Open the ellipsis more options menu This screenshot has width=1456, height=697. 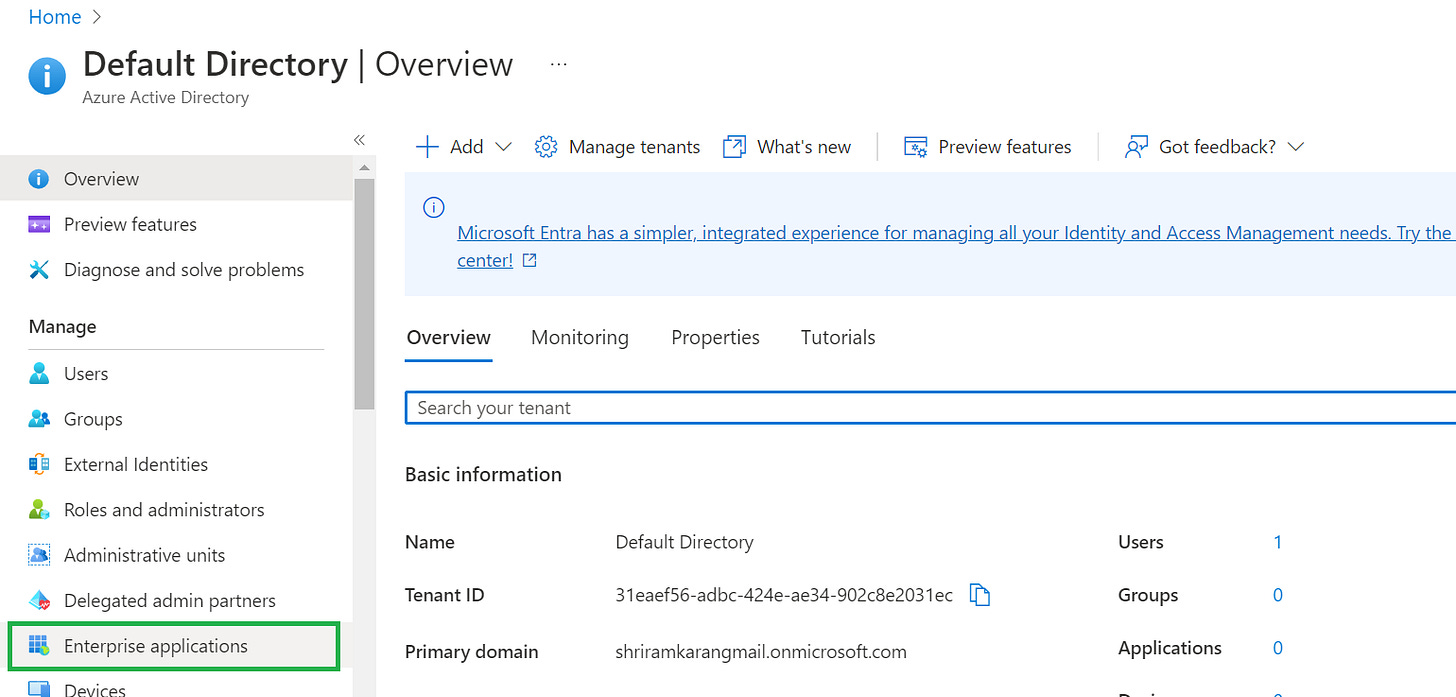pos(559,65)
